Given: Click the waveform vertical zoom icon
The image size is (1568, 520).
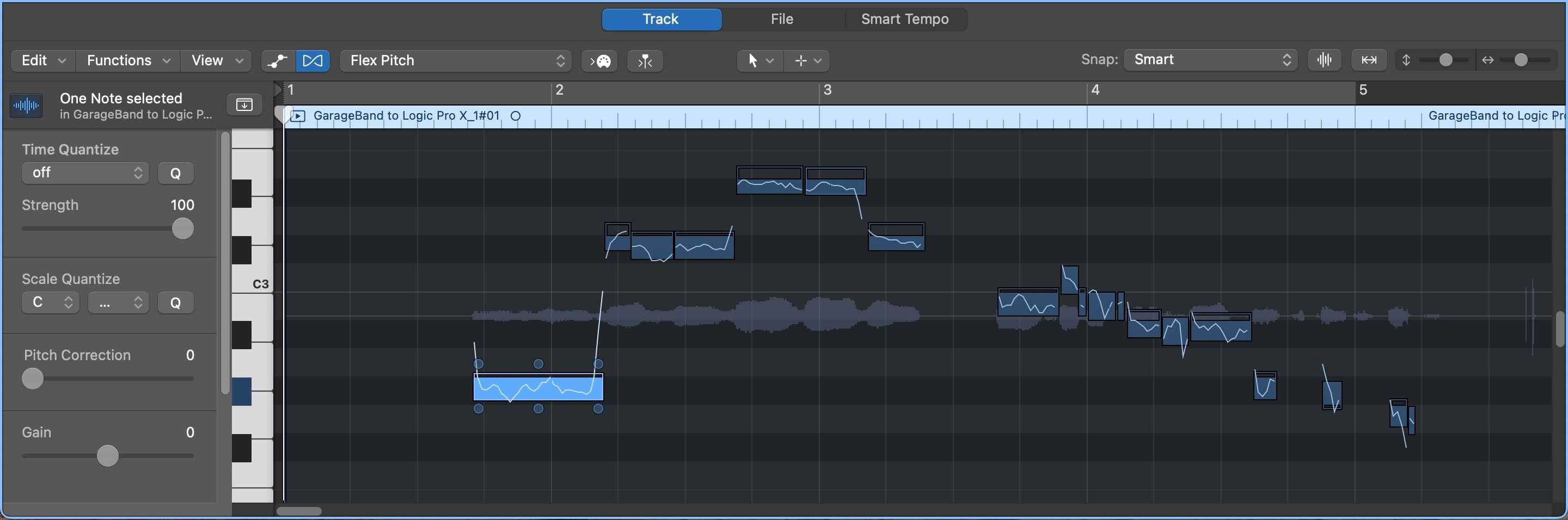Looking at the screenshot, I should pos(1325,60).
